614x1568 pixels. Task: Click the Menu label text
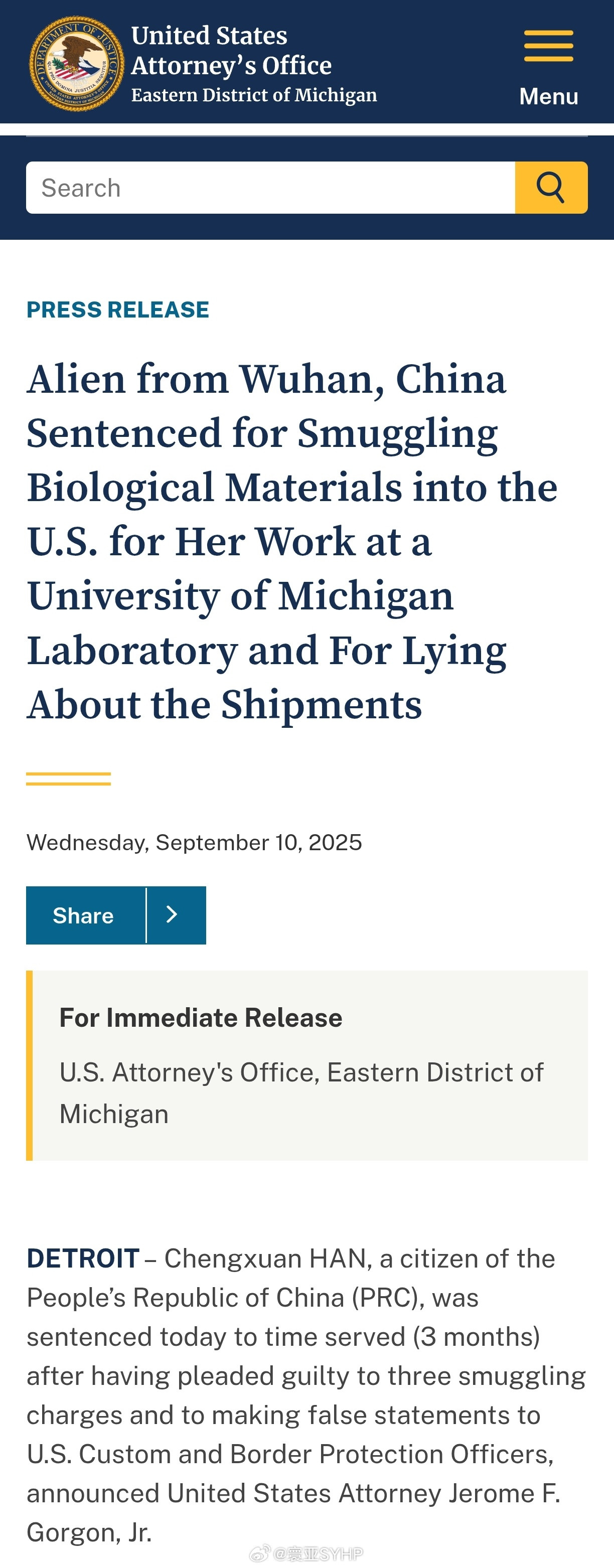click(548, 96)
